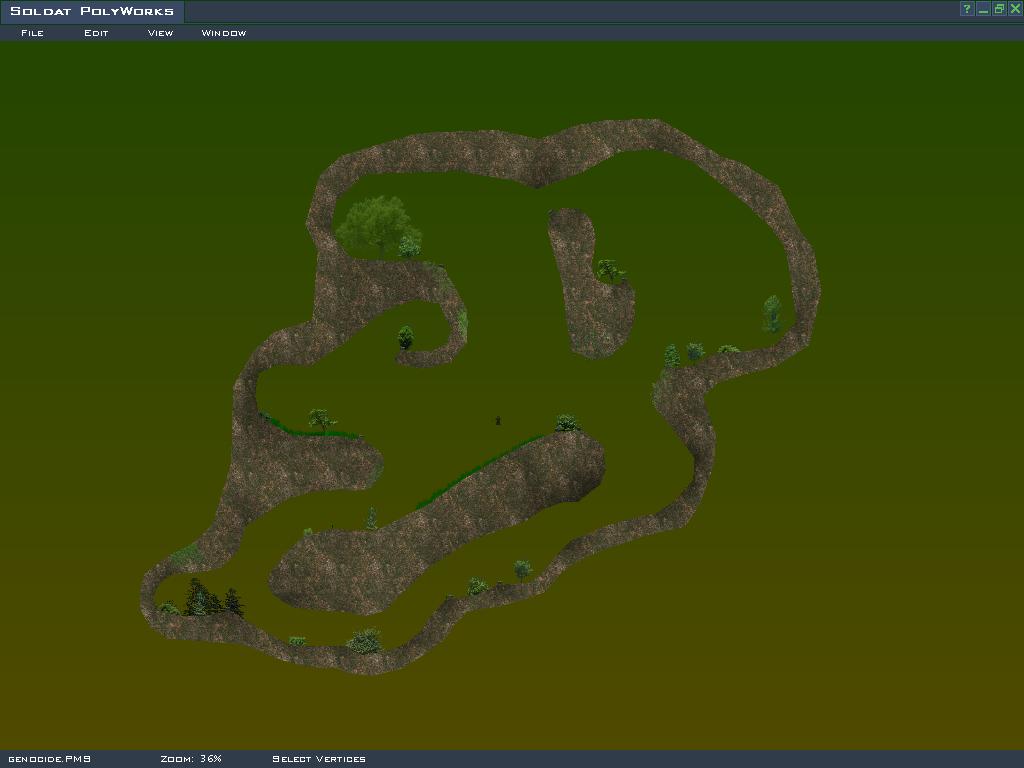Image resolution: width=1024 pixels, height=768 pixels.
Task: Open the Edit menu
Action: tap(96, 33)
